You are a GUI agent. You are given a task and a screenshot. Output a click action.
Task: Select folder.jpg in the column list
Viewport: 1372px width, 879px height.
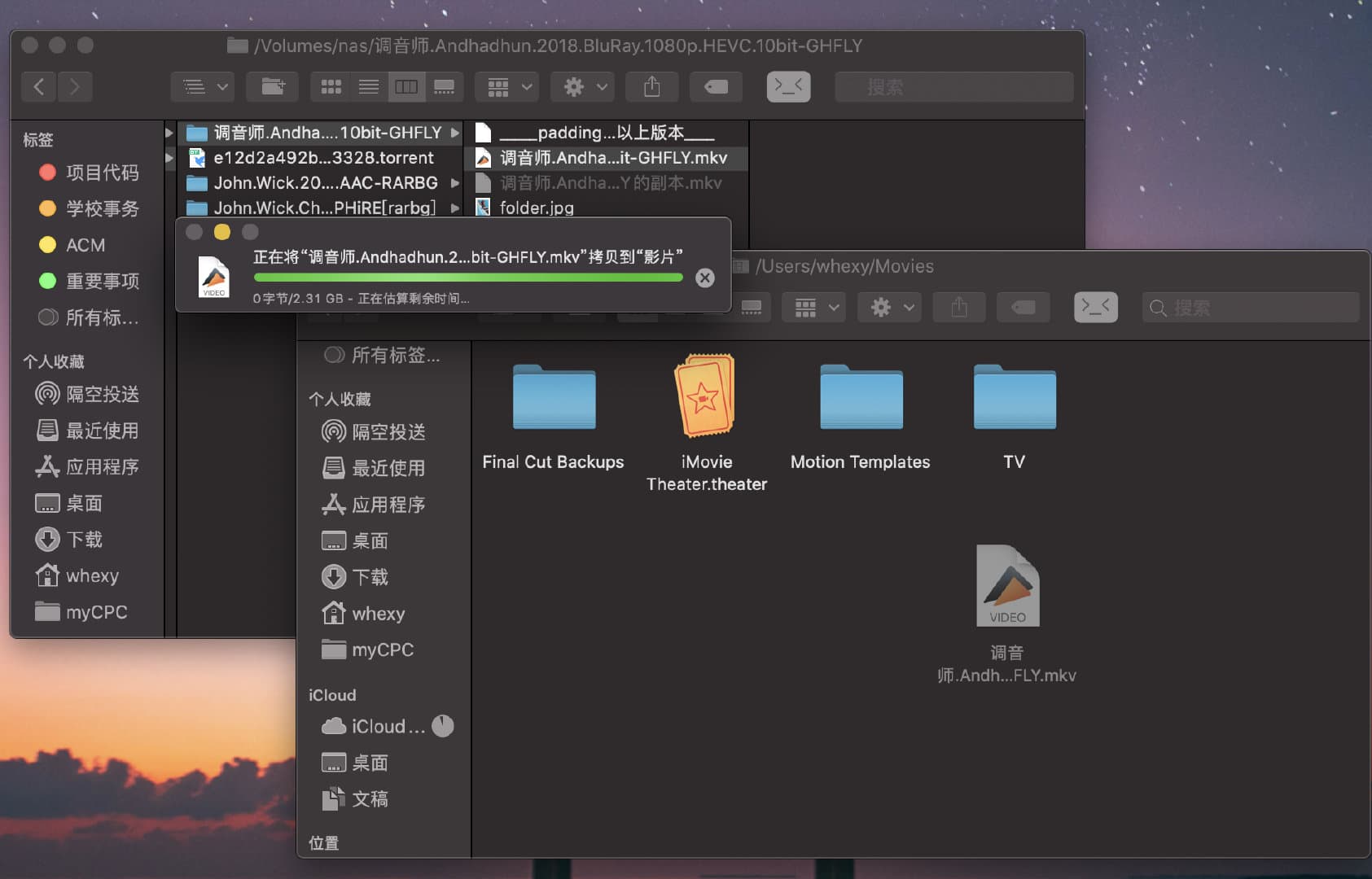pyautogui.click(x=536, y=208)
